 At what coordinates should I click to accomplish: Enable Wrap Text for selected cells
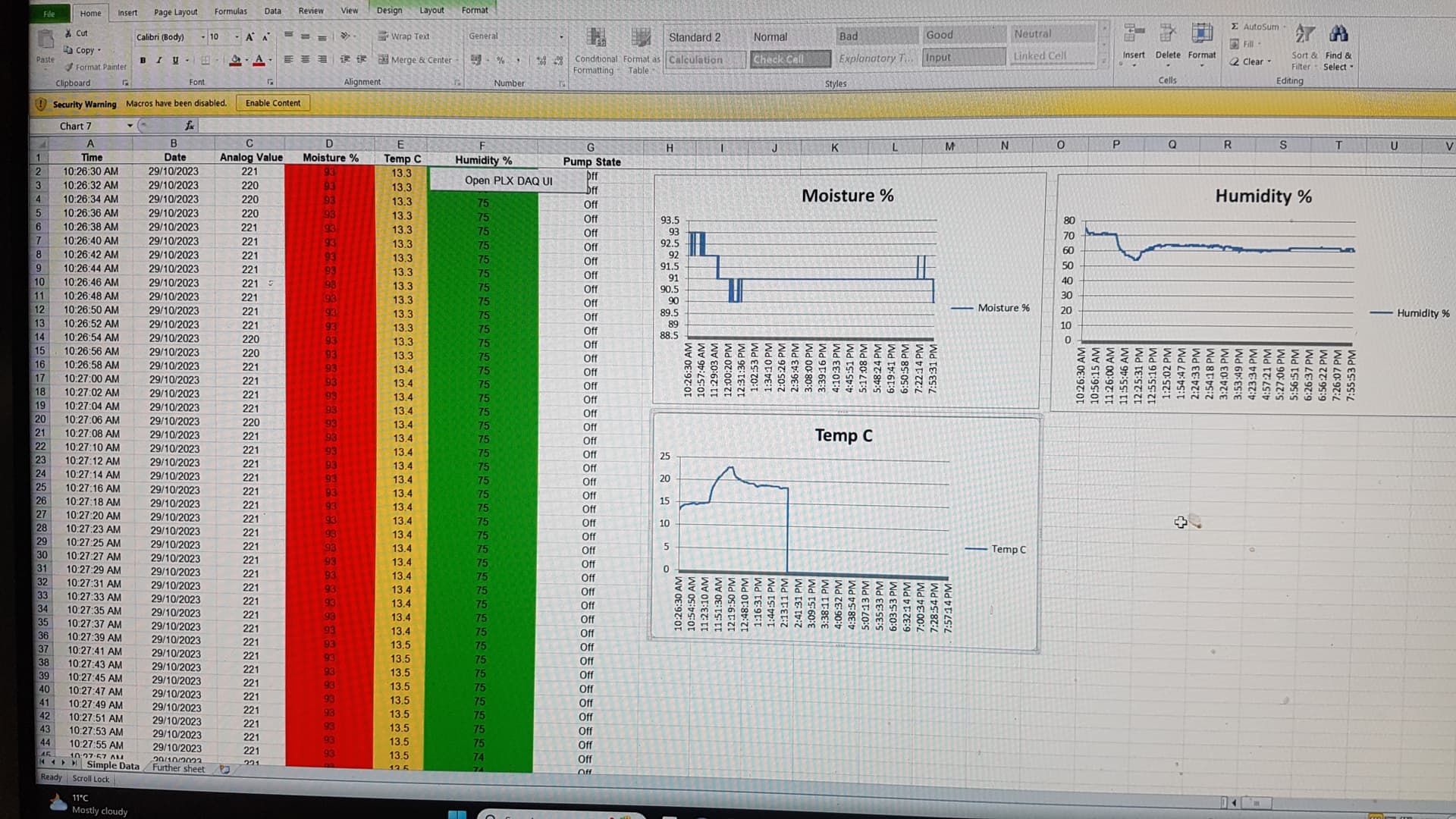[x=406, y=36]
